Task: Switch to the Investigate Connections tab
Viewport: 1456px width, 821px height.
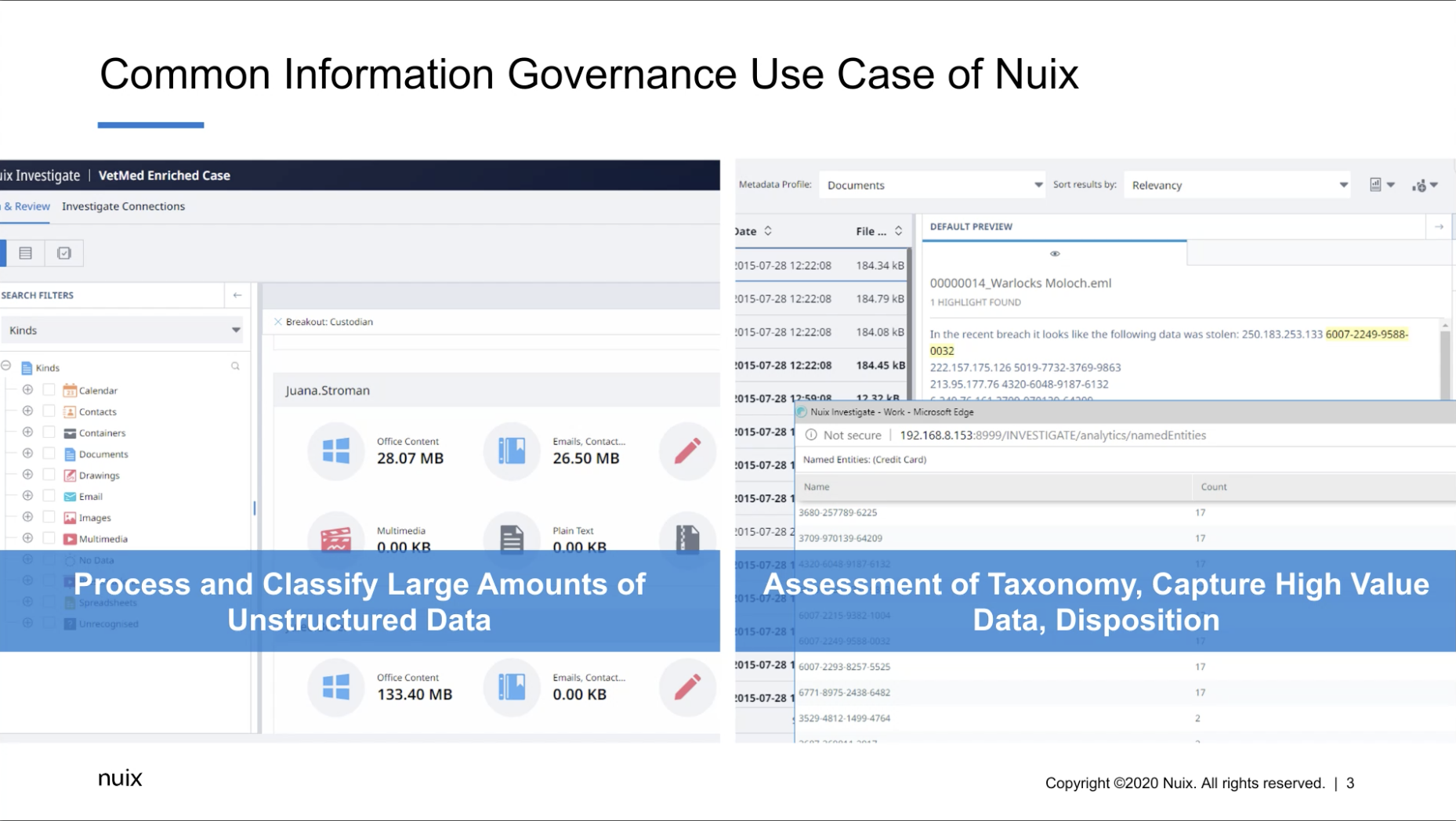Action: (123, 206)
